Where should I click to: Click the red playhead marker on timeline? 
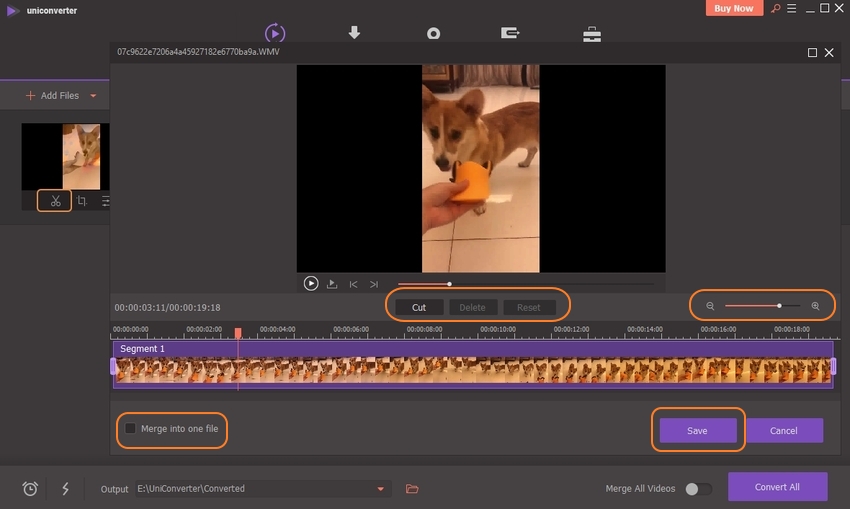pyautogui.click(x=238, y=333)
